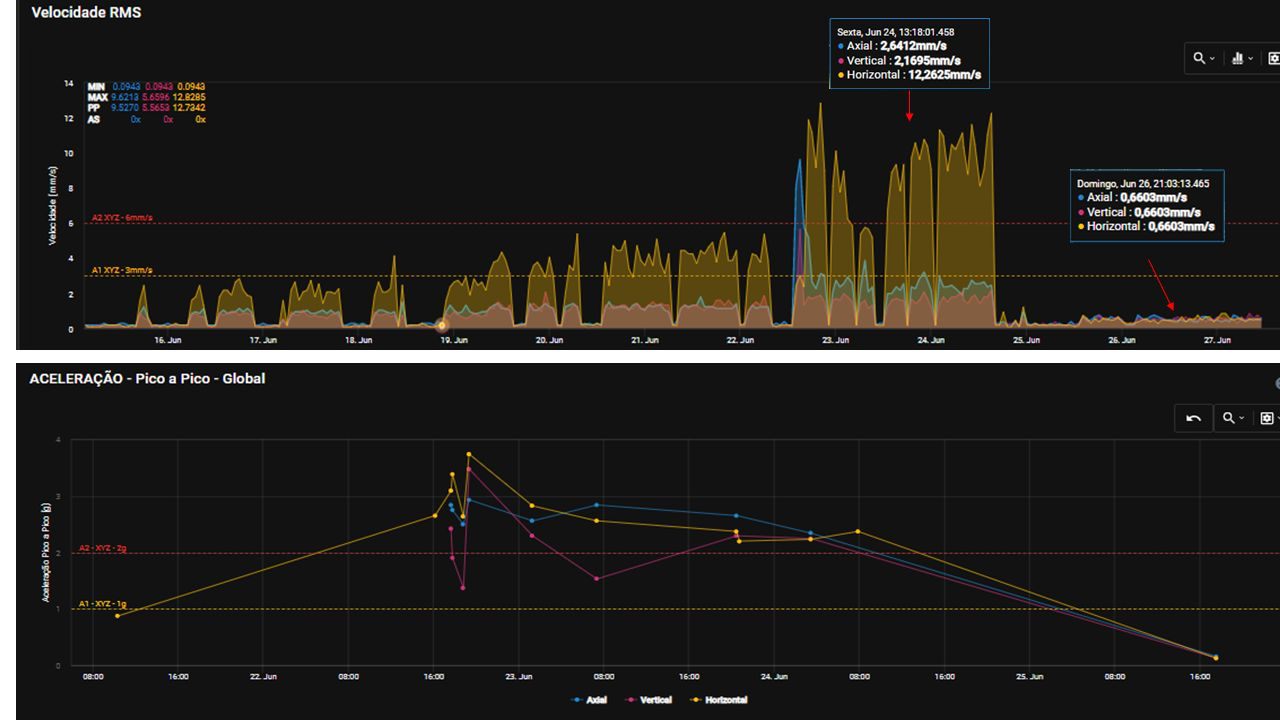Click the ACELERAÇÃO - Pico a Pico - Global title
The image size is (1280, 720).
point(147,378)
